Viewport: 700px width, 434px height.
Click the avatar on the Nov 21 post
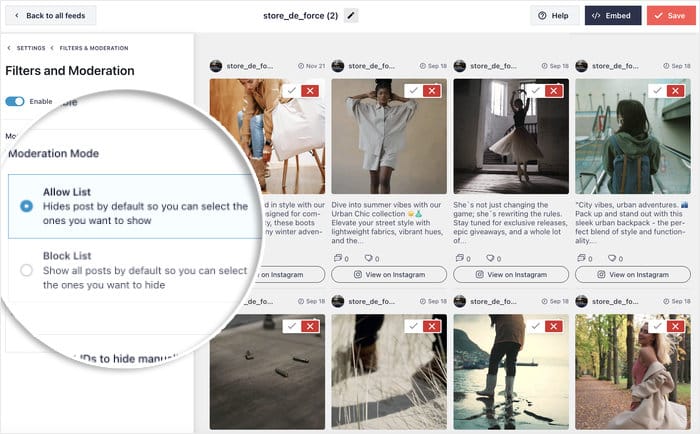[x=216, y=66]
